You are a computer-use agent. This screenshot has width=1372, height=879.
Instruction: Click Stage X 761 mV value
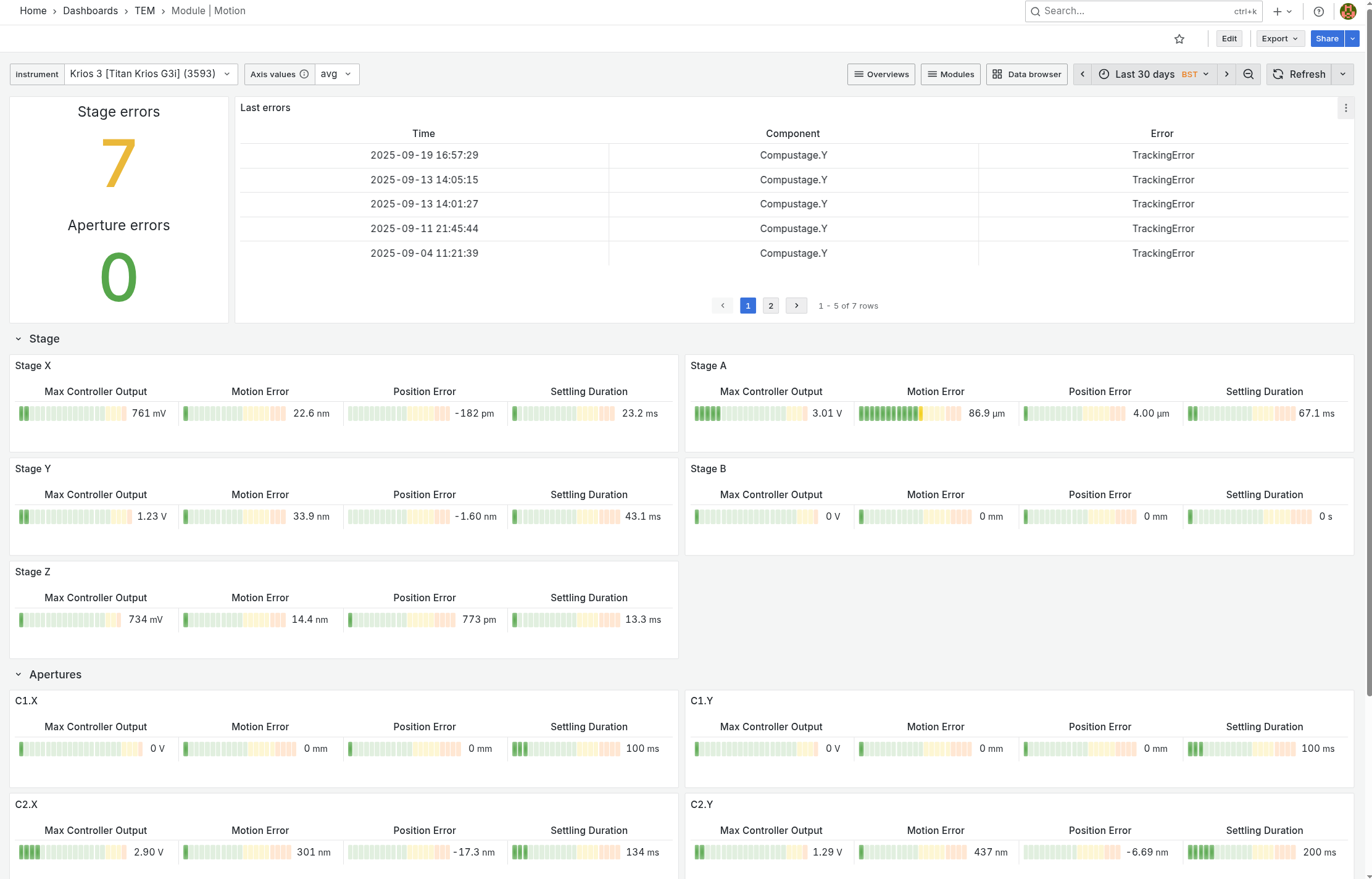pyautogui.click(x=149, y=414)
